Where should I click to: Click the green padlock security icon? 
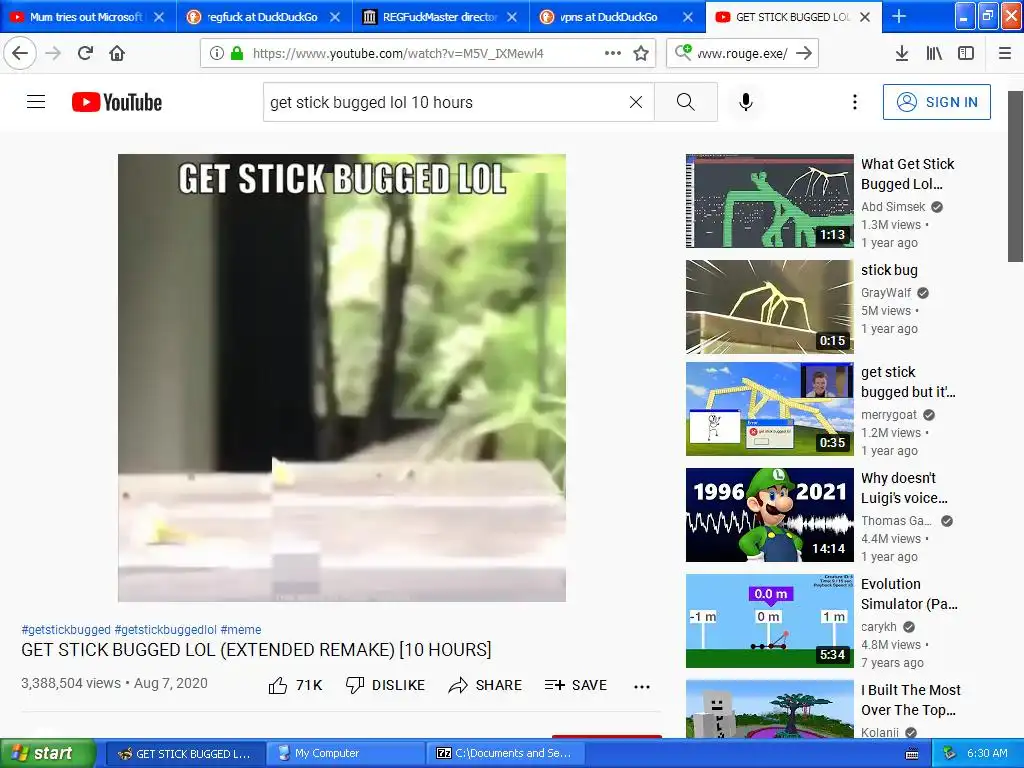click(x=237, y=53)
